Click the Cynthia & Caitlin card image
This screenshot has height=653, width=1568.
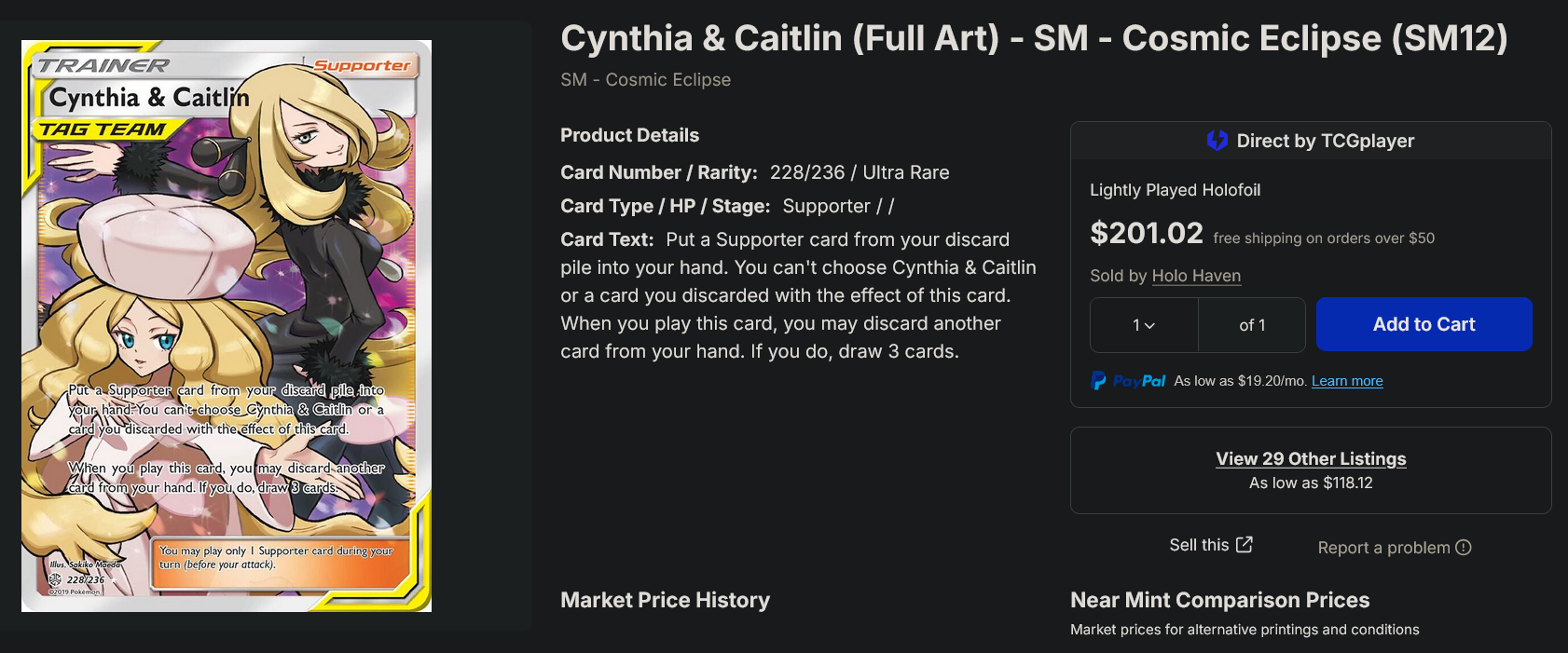coord(227,326)
